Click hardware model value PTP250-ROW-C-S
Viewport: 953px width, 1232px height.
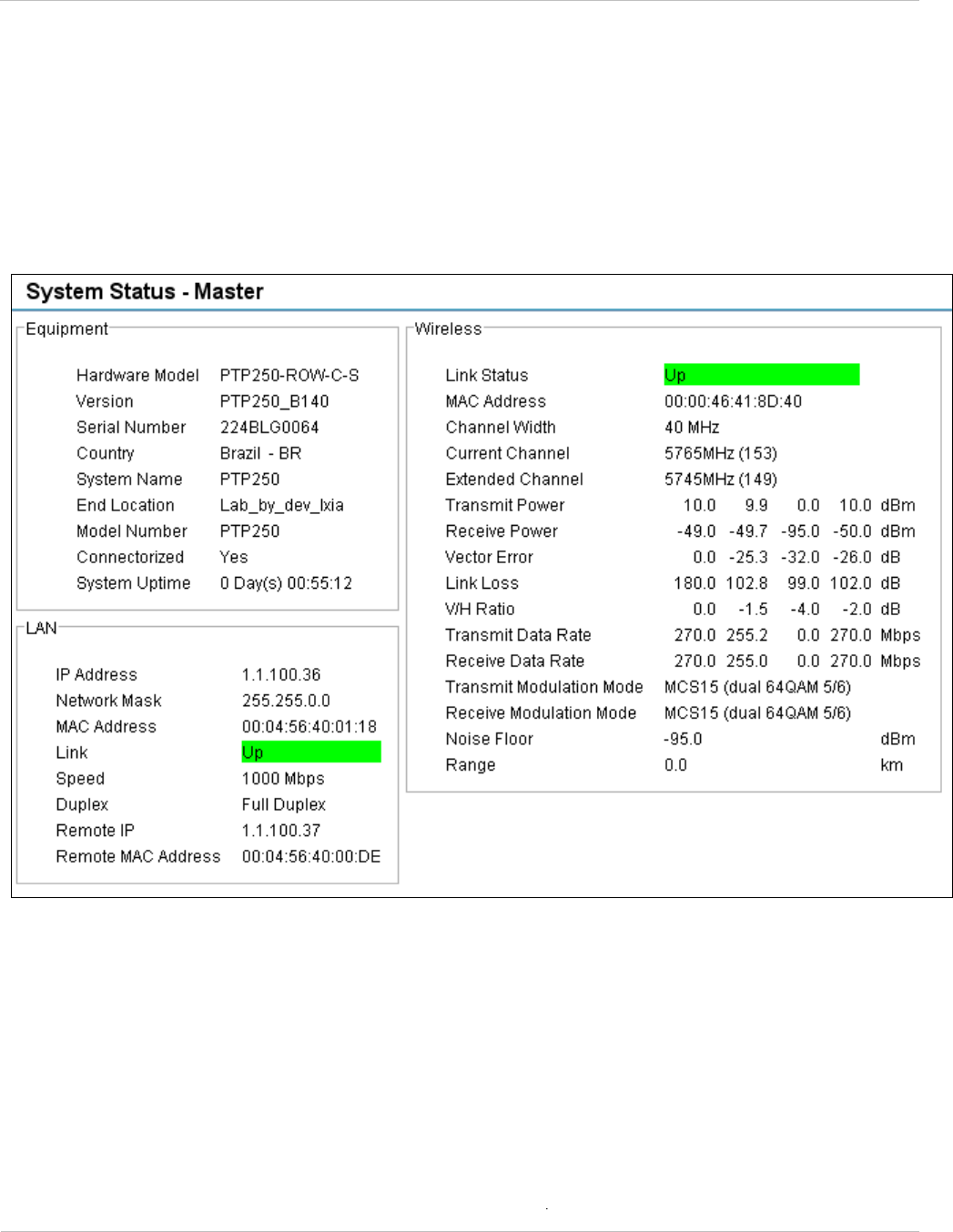(x=289, y=375)
